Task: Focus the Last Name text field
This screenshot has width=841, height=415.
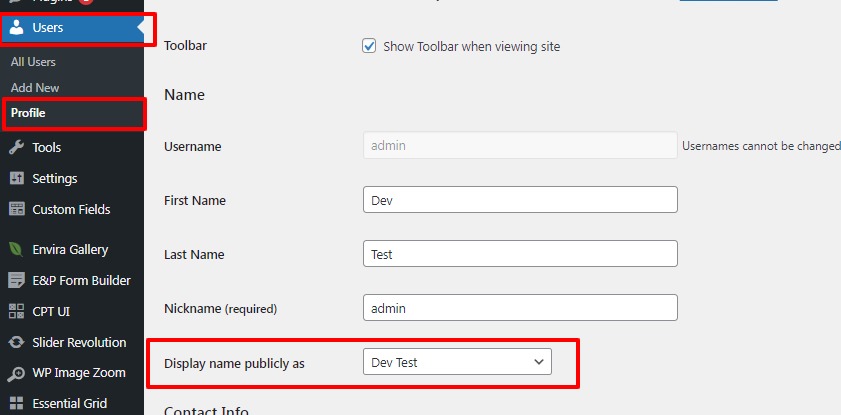Action: [520, 254]
